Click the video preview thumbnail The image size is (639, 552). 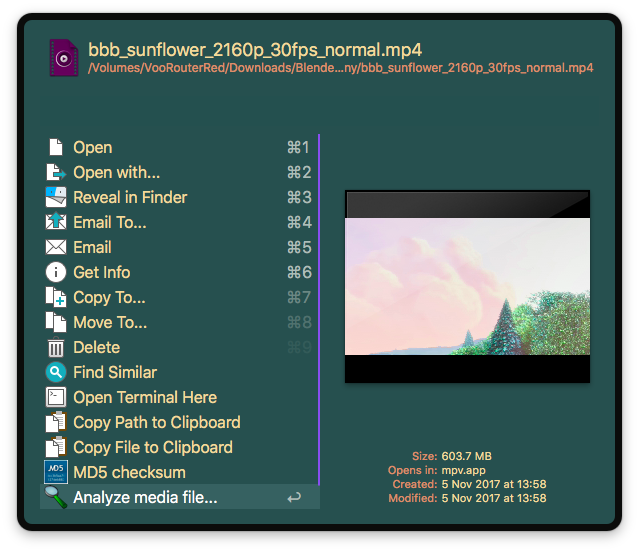pos(467,287)
